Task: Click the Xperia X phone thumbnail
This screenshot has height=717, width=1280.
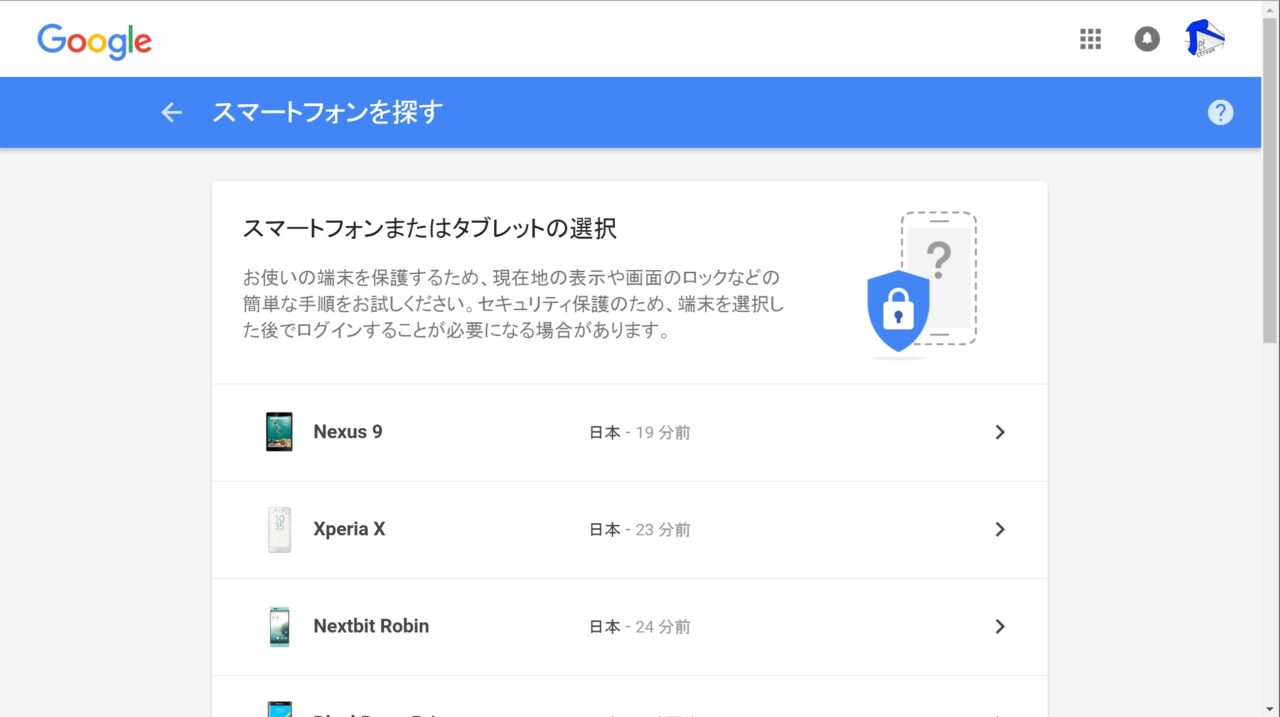Action: (279, 529)
